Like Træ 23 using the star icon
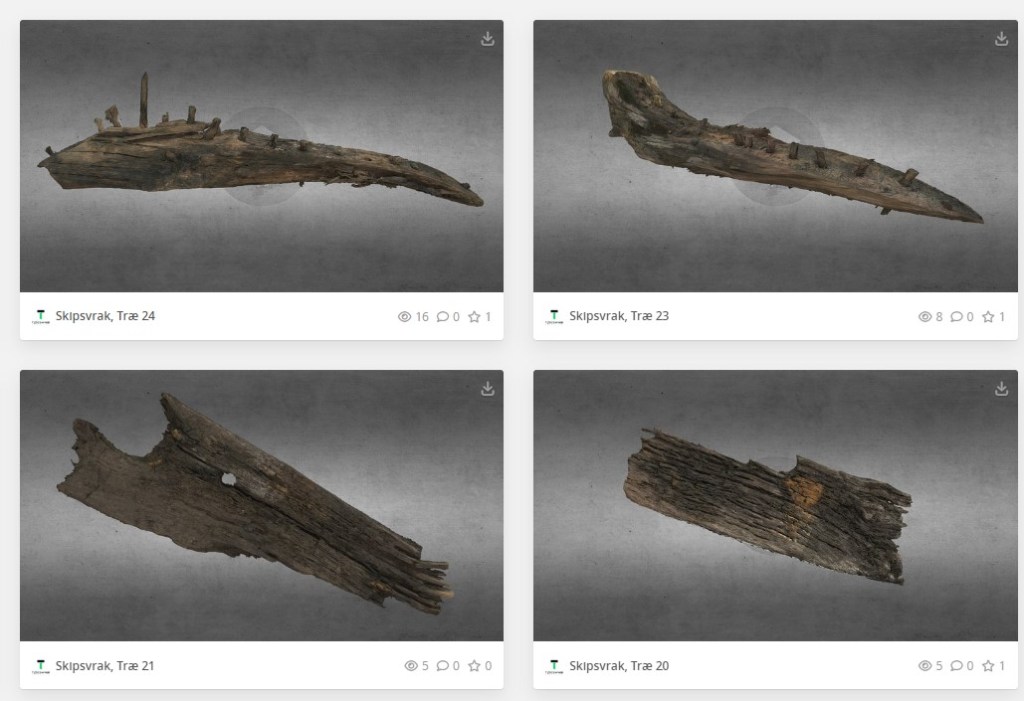Screen dimensions: 1024x701 (x=988, y=317)
